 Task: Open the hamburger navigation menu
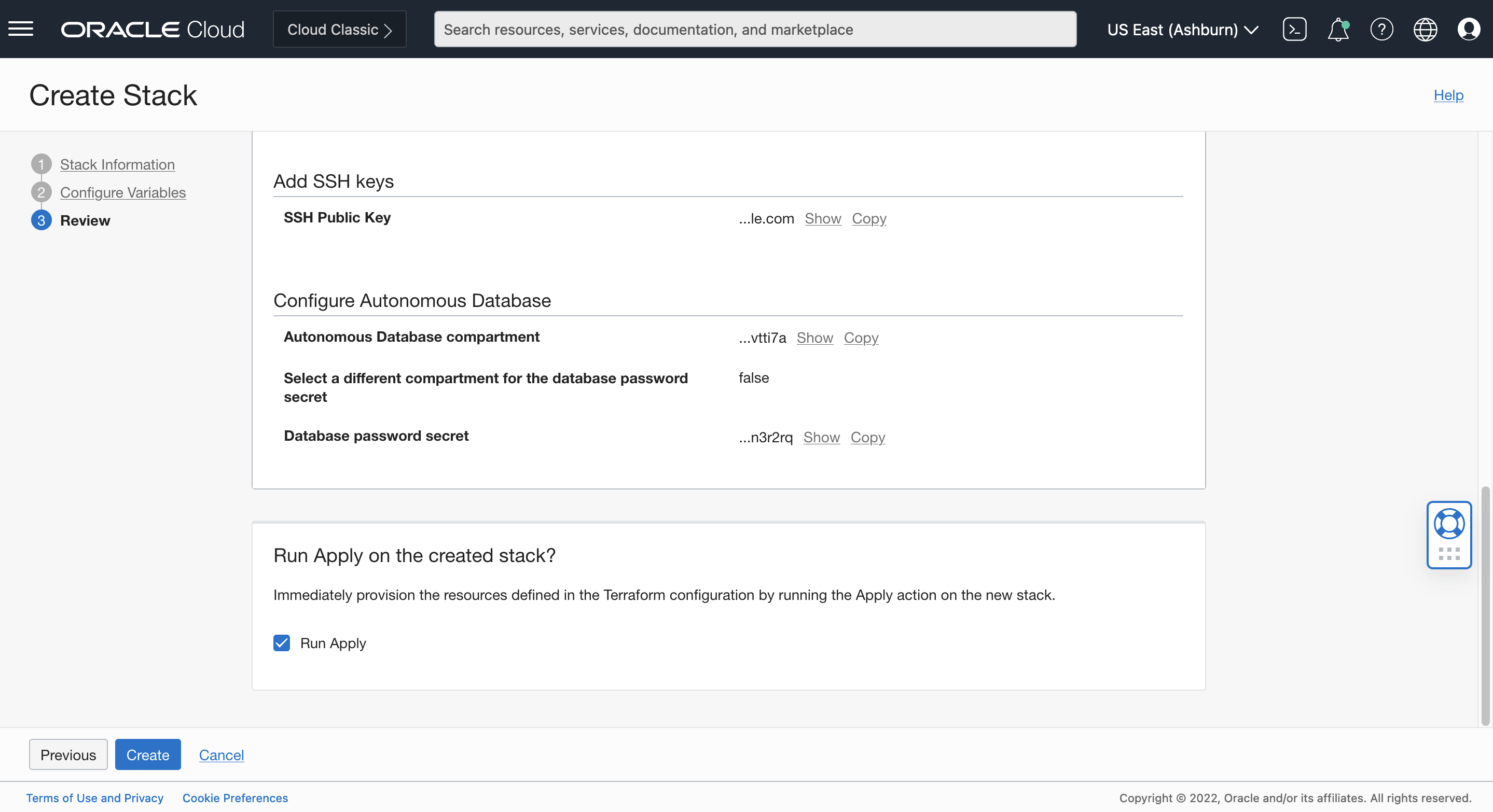coord(21,29)
